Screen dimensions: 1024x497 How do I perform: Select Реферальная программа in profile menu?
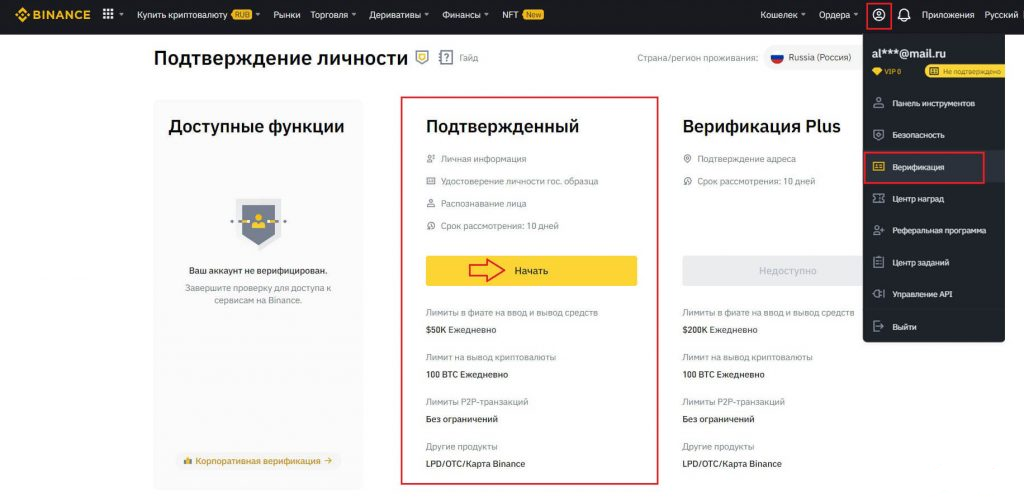(x=933, y=231)
